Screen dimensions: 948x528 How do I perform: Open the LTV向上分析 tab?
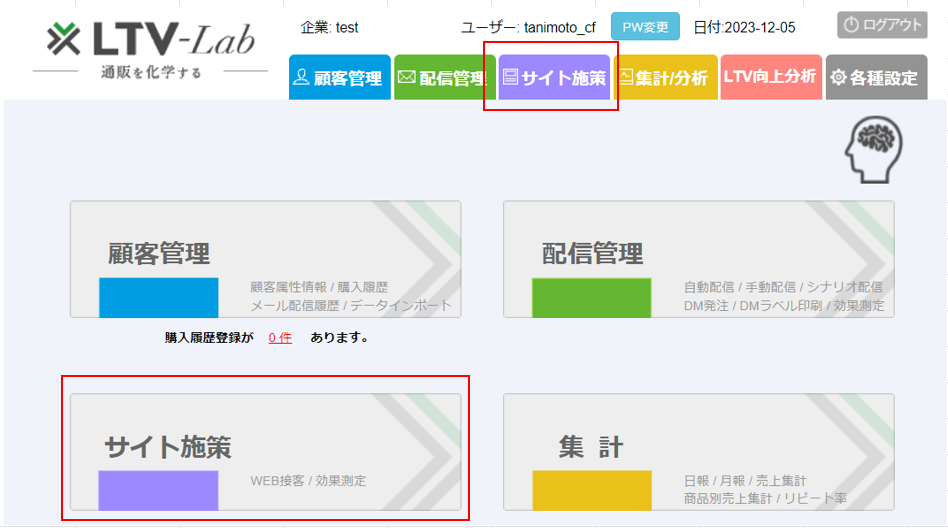[770, 77]
